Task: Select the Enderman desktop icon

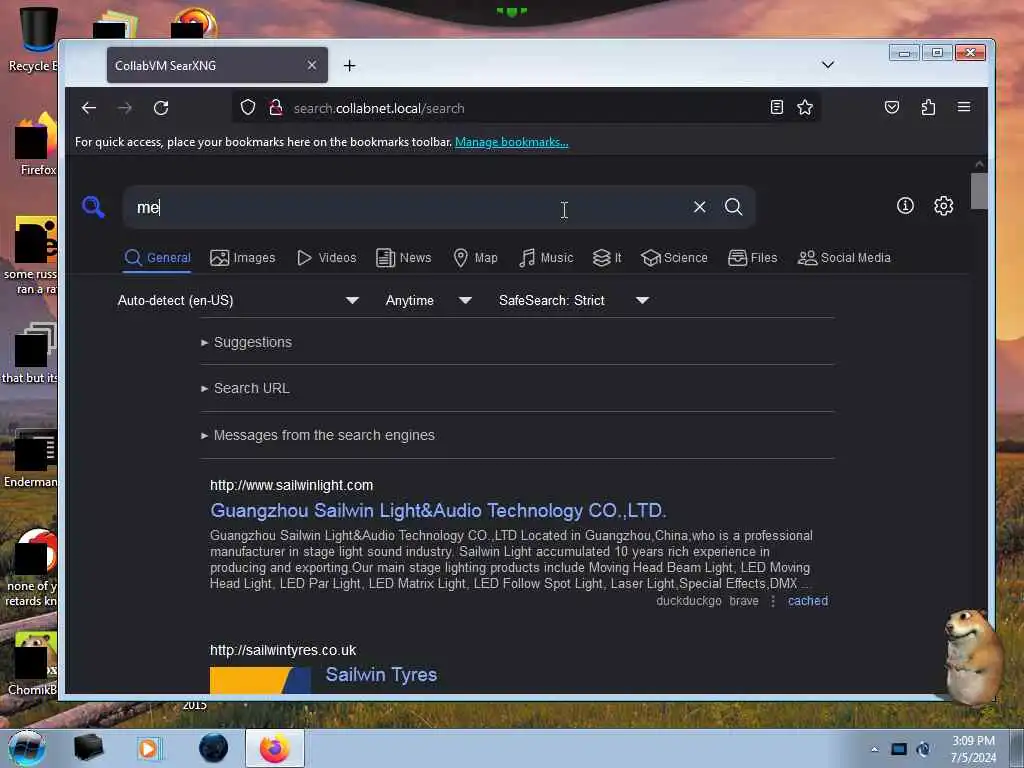Action: click(x=33, y=457)
